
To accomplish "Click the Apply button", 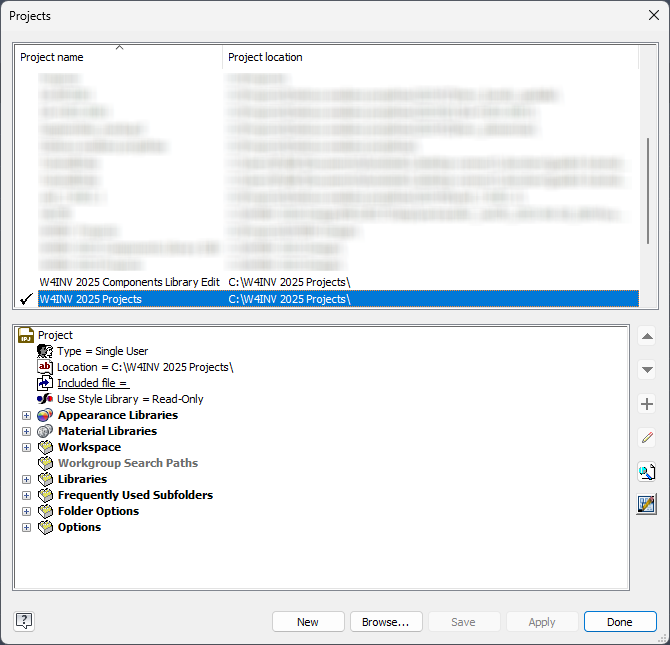I will tap(542, 621).
